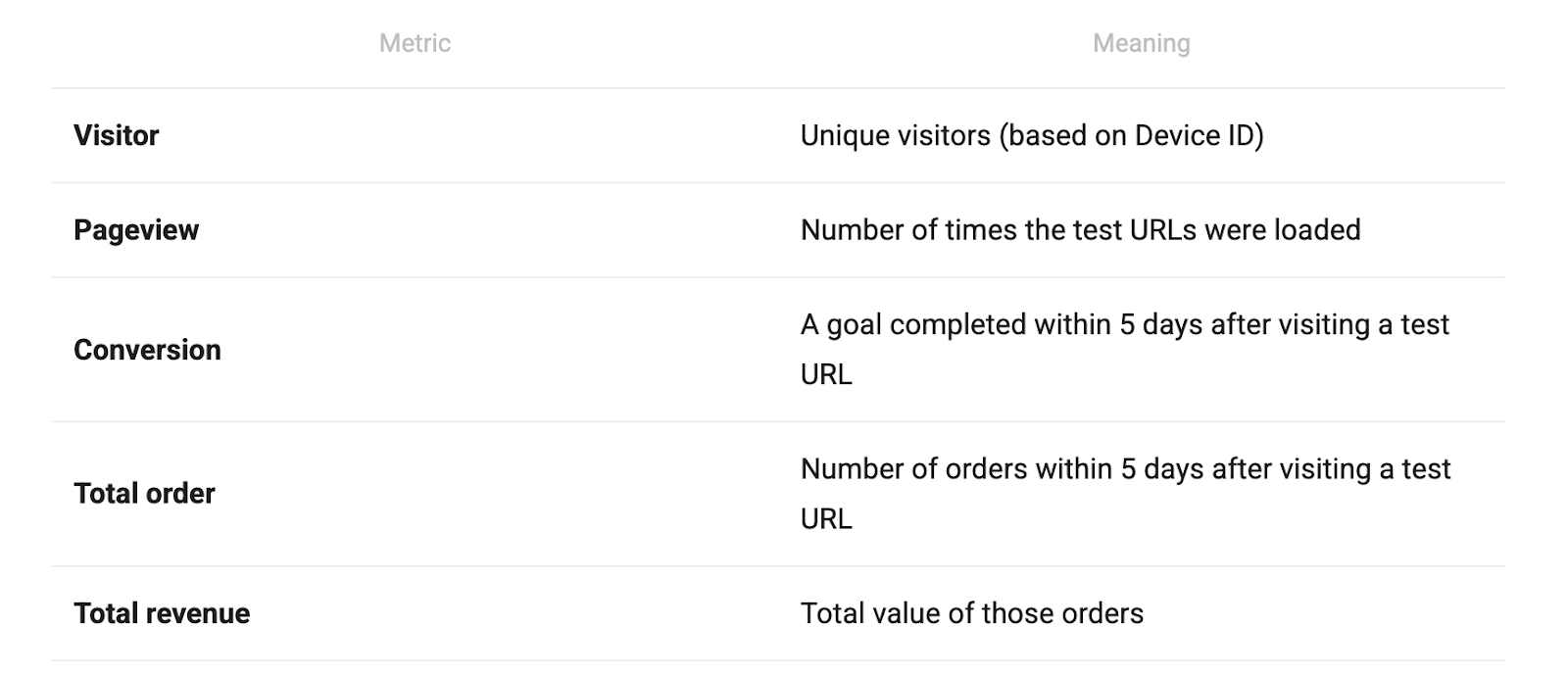Click the Metric column header
Screen dimensions: 1568x676
point(415,43)
